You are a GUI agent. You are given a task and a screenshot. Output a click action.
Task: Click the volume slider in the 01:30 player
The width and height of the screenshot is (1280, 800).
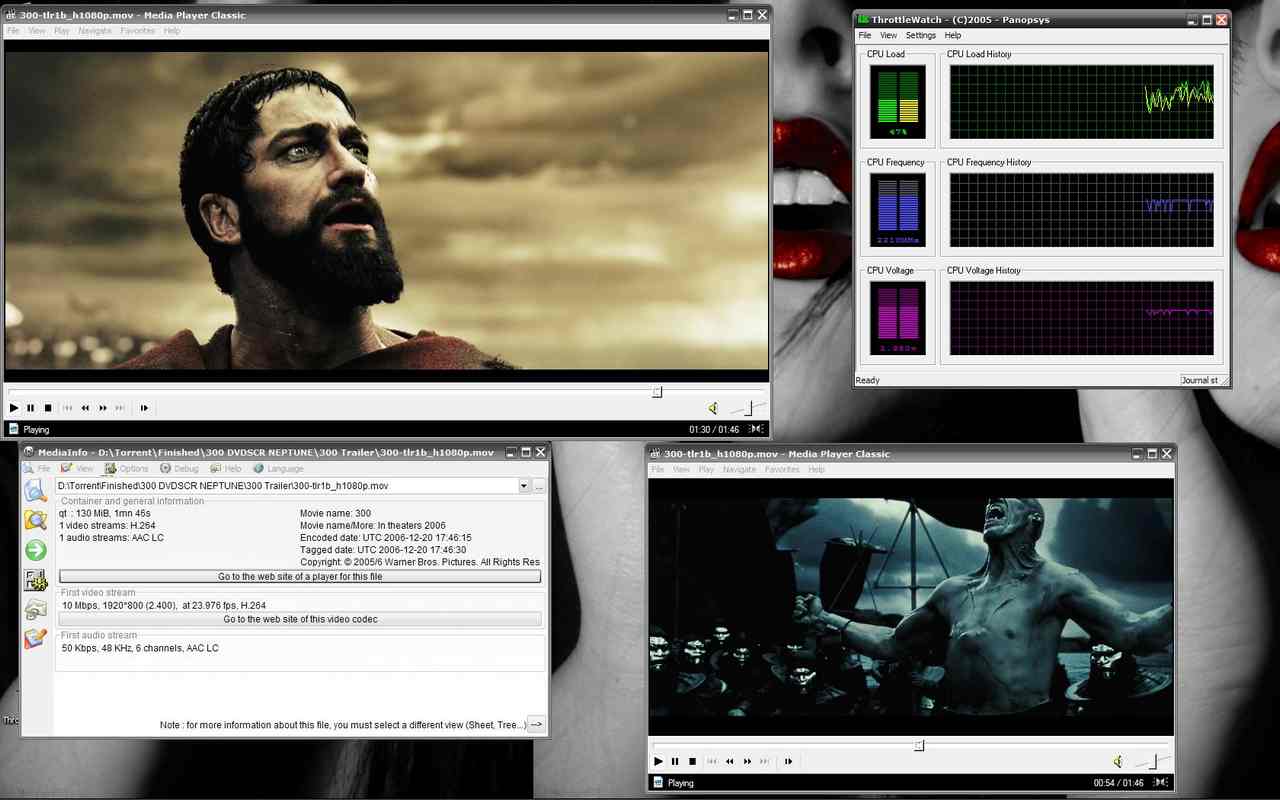coord(748,408)
